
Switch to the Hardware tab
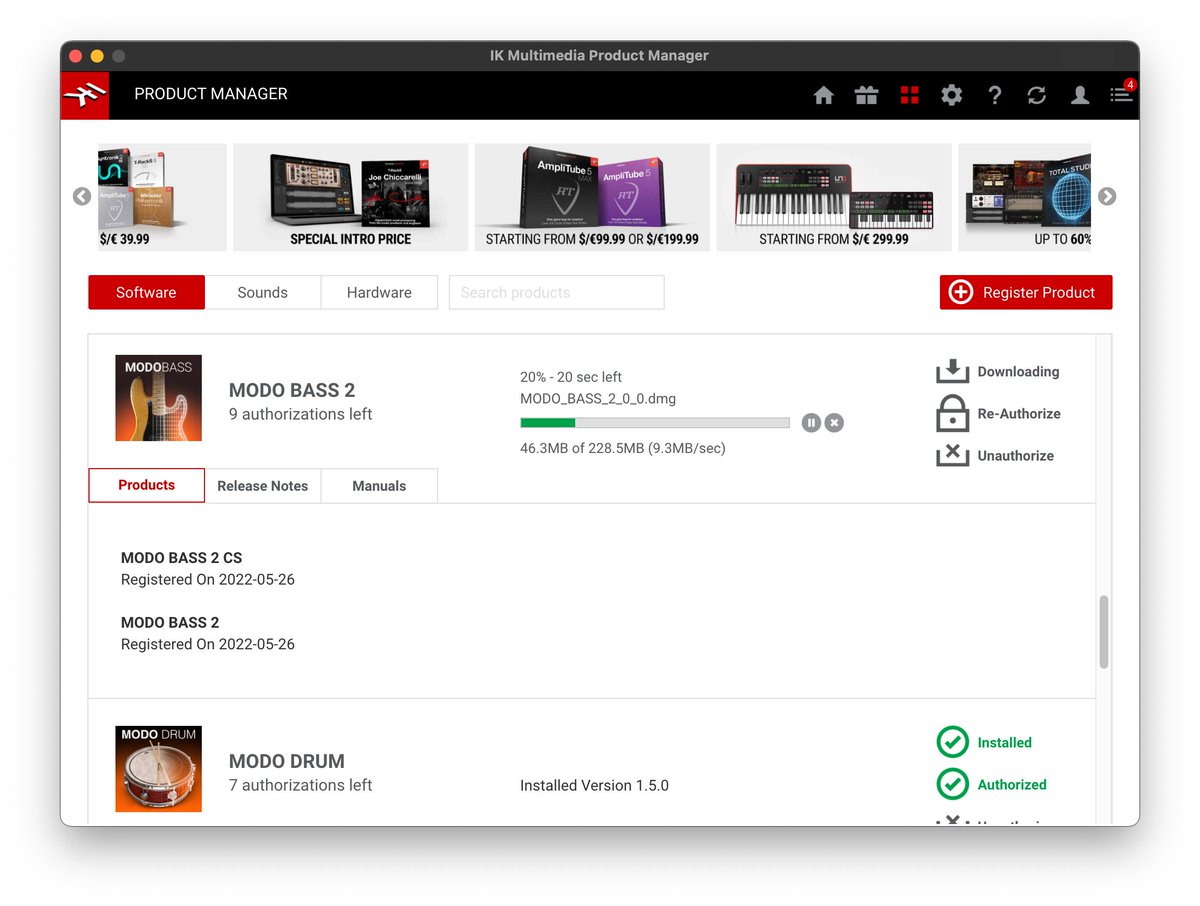[379, 292]
